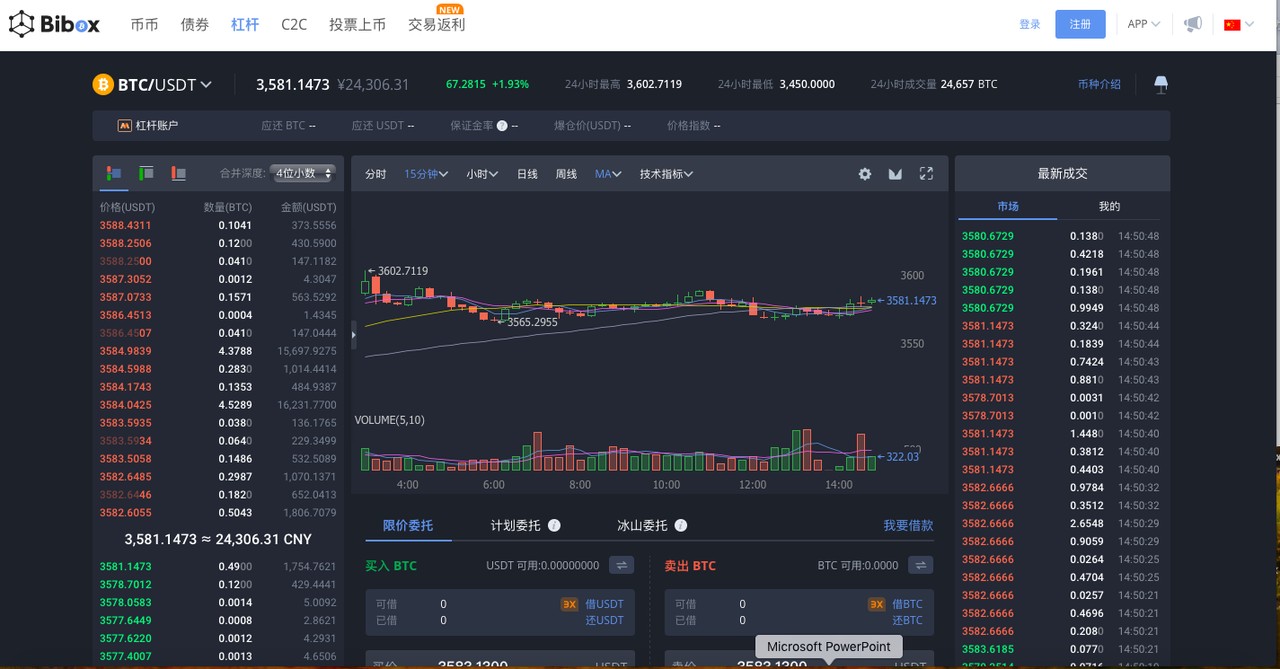
Task: Click the transfer arrows icon next to USDT 可用
Action: click(621, 565)
